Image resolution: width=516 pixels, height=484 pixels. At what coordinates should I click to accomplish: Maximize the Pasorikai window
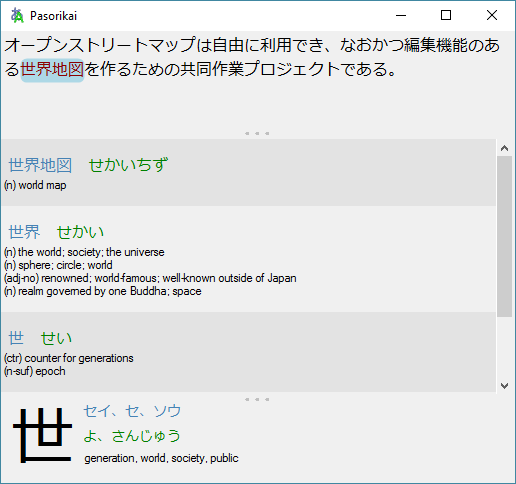tap(446, 15)
